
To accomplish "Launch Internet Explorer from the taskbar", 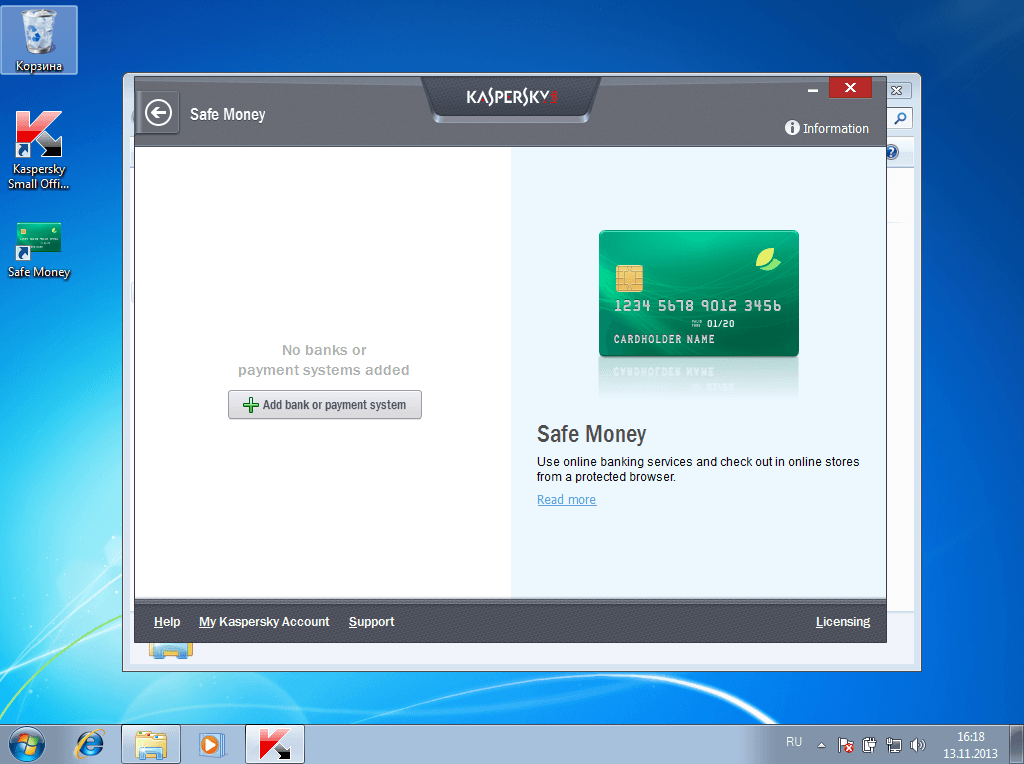I will point(89,744).
